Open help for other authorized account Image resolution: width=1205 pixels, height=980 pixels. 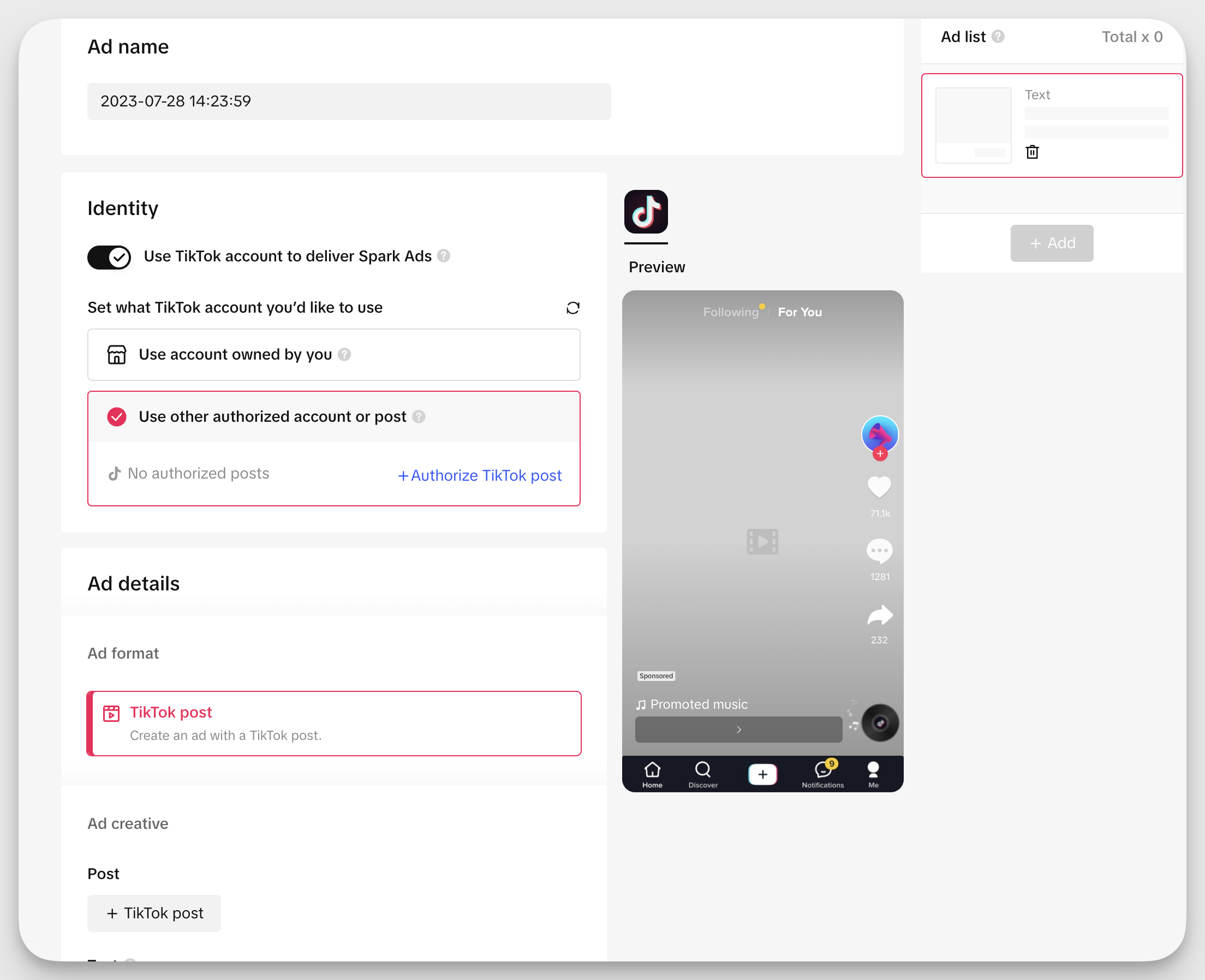pyautogui.click(x=419, y=417)
